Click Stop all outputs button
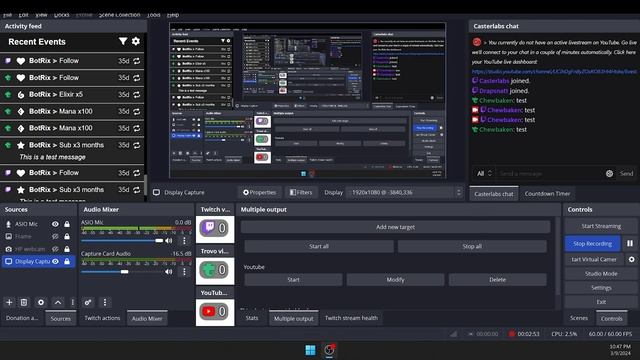The height and width of the screenshot is (360, 640). click(472, 246)
